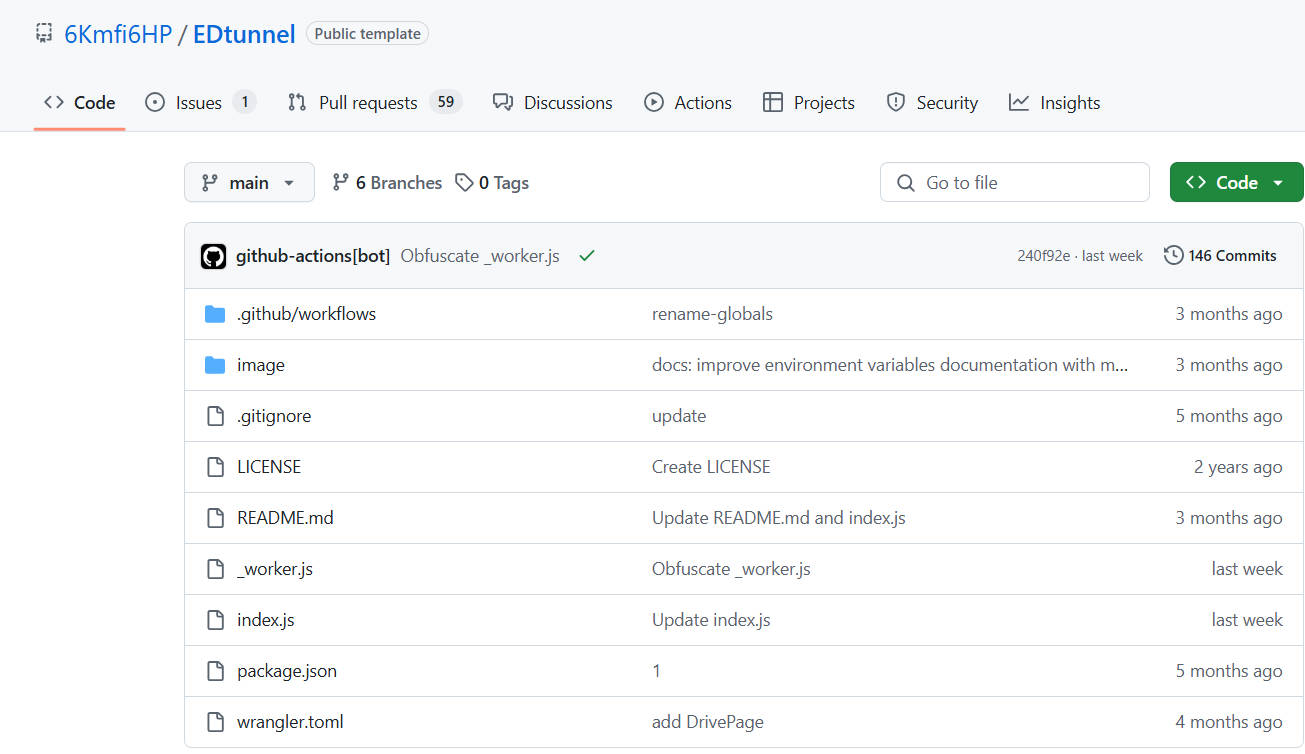This screenshot has height=754, width=1305.
Task: Click the tags icon beside 0 Tags
Action: coord(464,183)
